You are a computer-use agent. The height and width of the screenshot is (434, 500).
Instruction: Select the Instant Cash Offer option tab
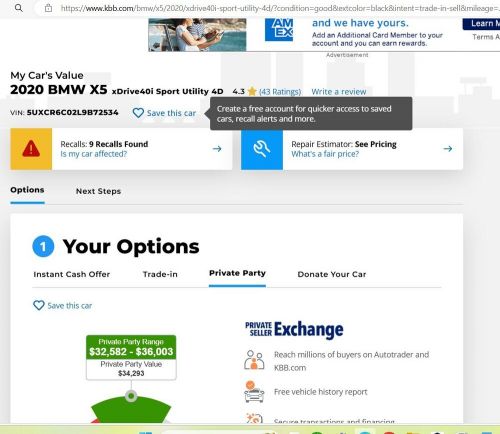(72, 274)
